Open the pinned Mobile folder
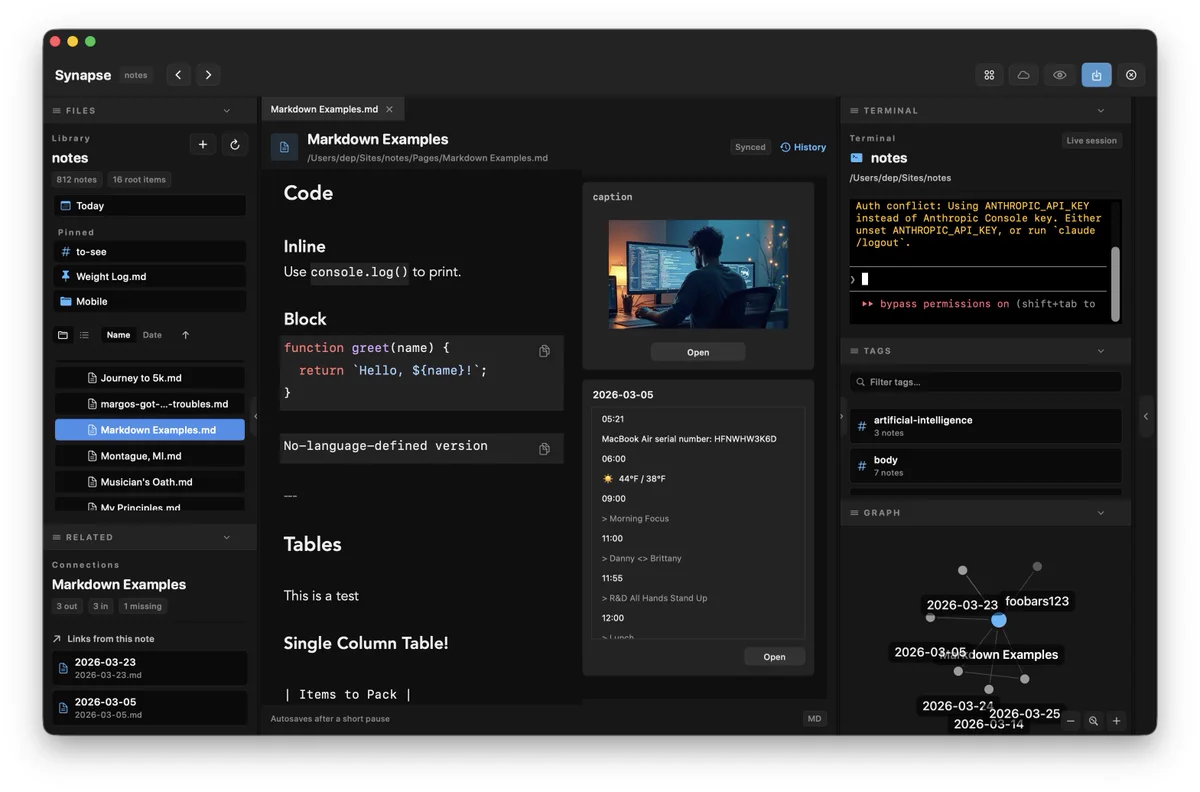The height and width of the screenshot is (792, 1200). pyautogui.click(x=150, y=301)
